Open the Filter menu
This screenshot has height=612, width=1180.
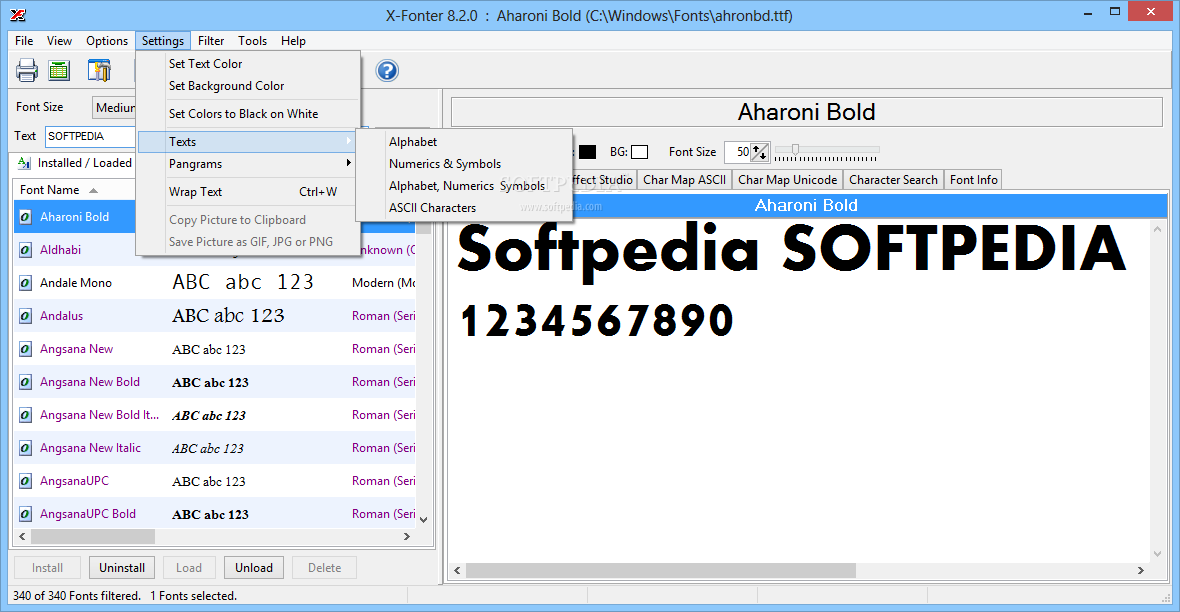(211, 41)
